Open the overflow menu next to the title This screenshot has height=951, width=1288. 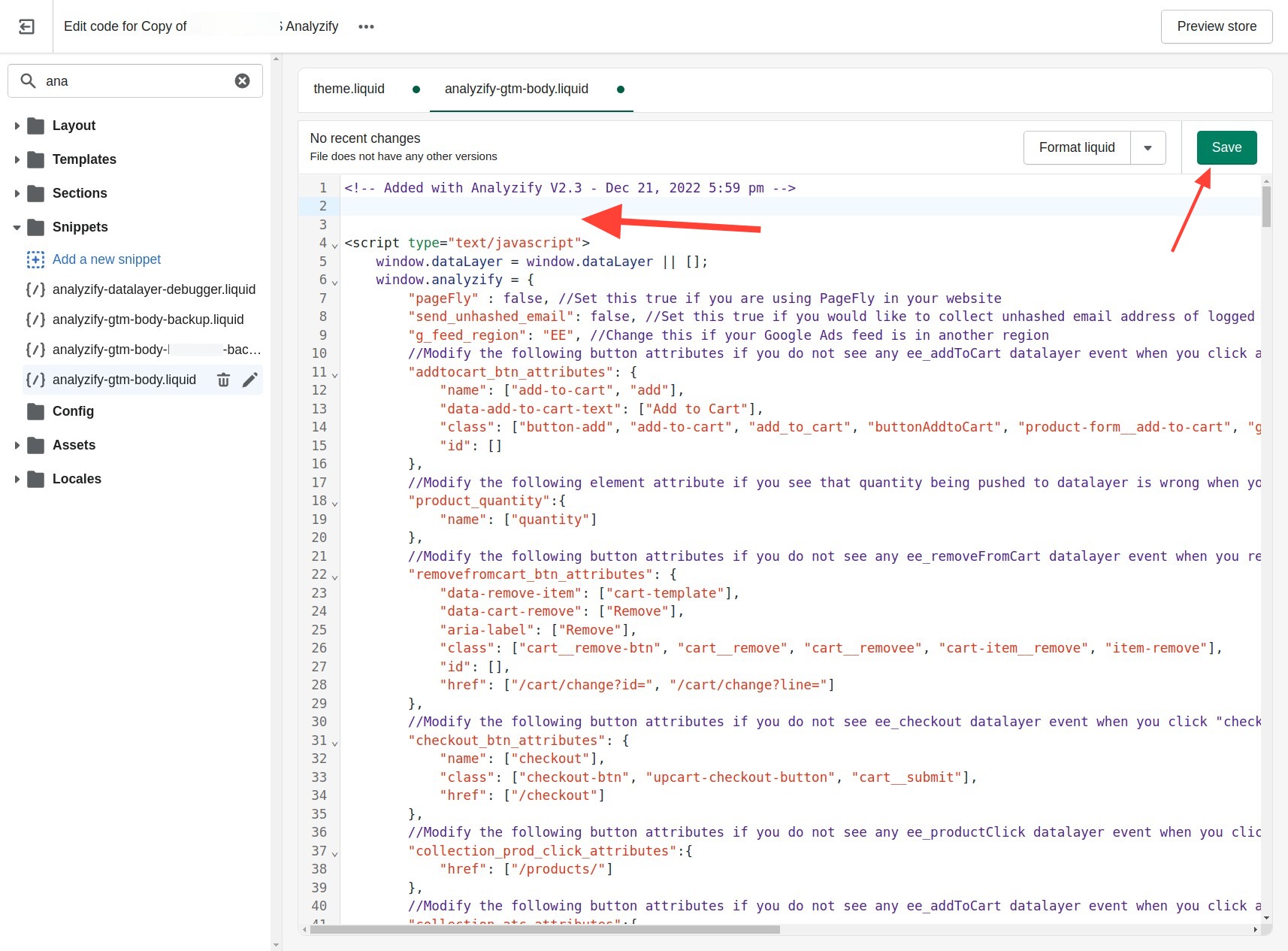click(x=366, y=26)
